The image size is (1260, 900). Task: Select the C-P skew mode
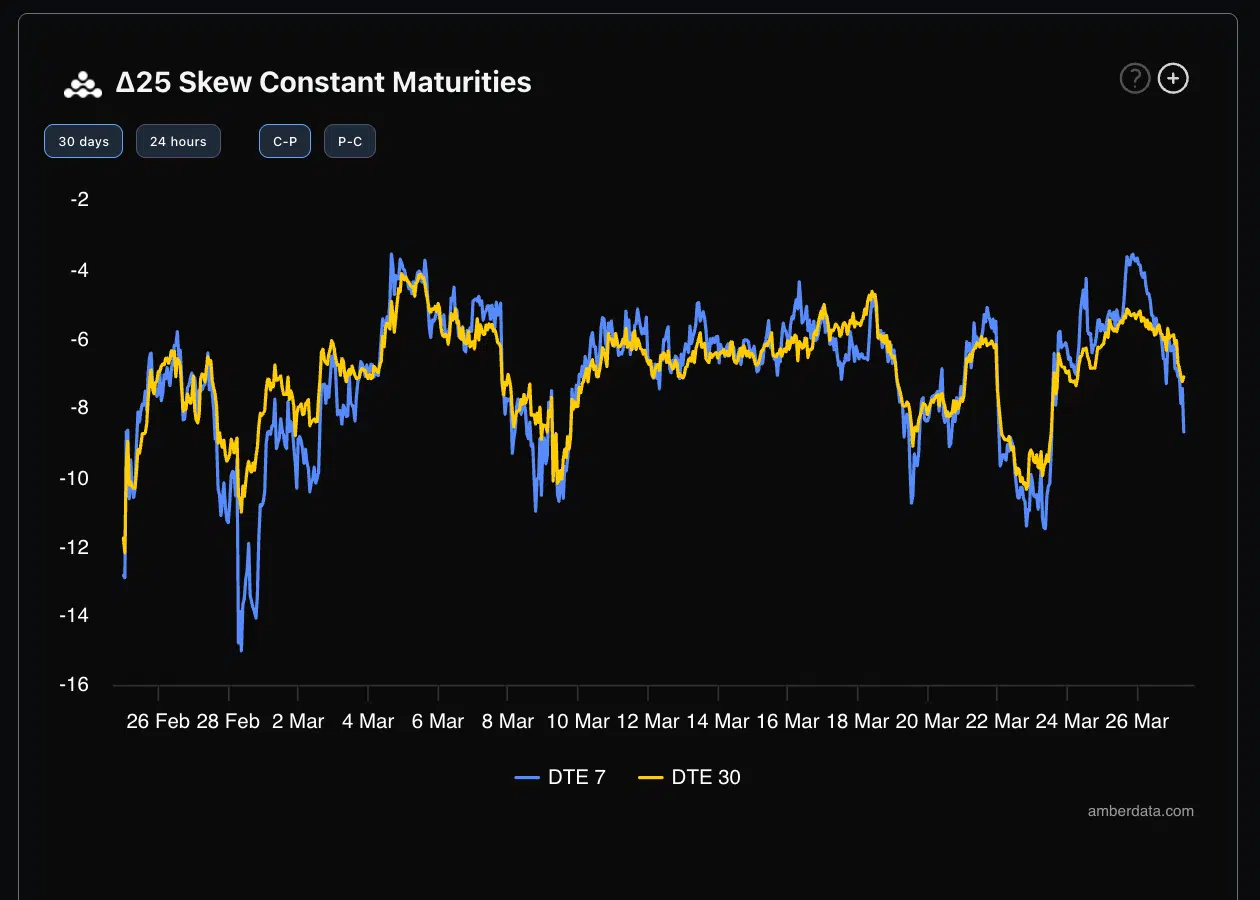285,142
